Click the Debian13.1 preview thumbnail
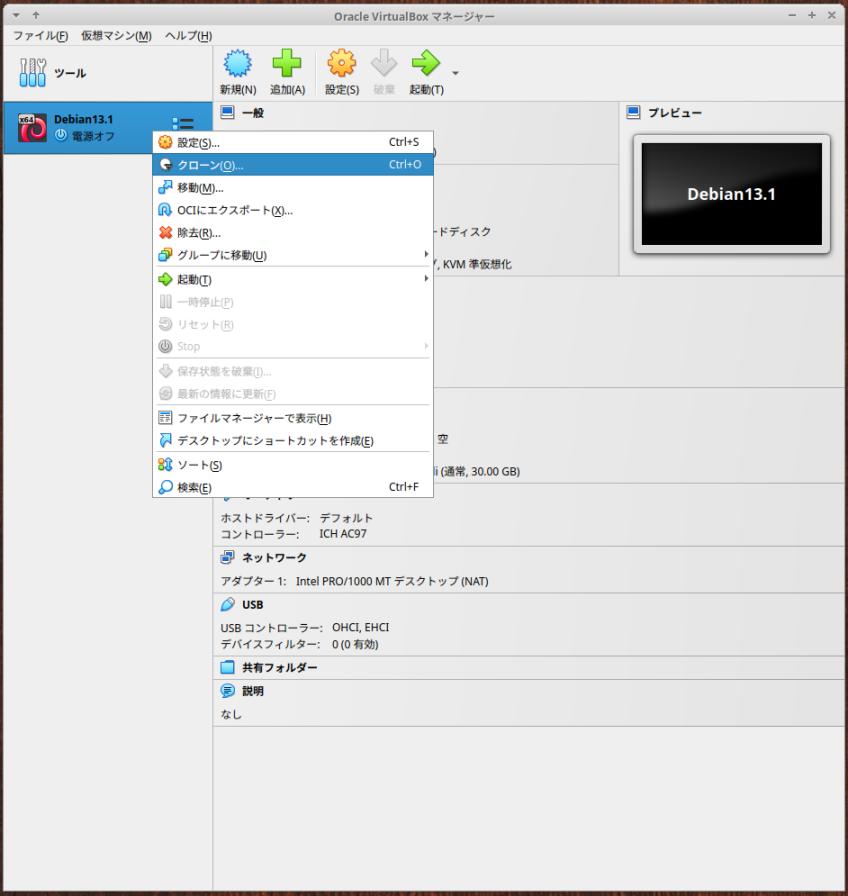Screen dimensions: 848x896 point(731,194)
